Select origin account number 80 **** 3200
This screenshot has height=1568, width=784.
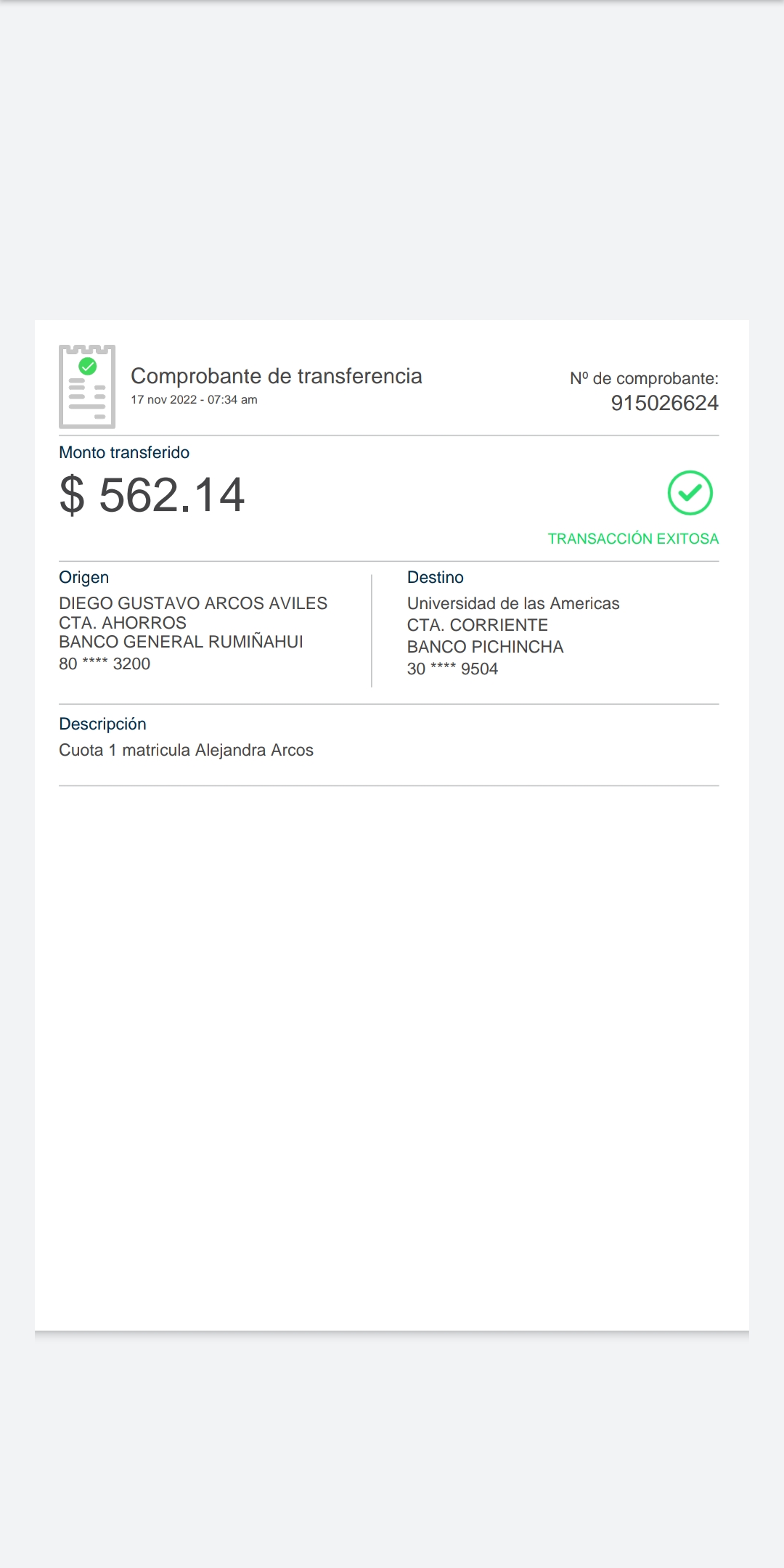coord(105,664)
